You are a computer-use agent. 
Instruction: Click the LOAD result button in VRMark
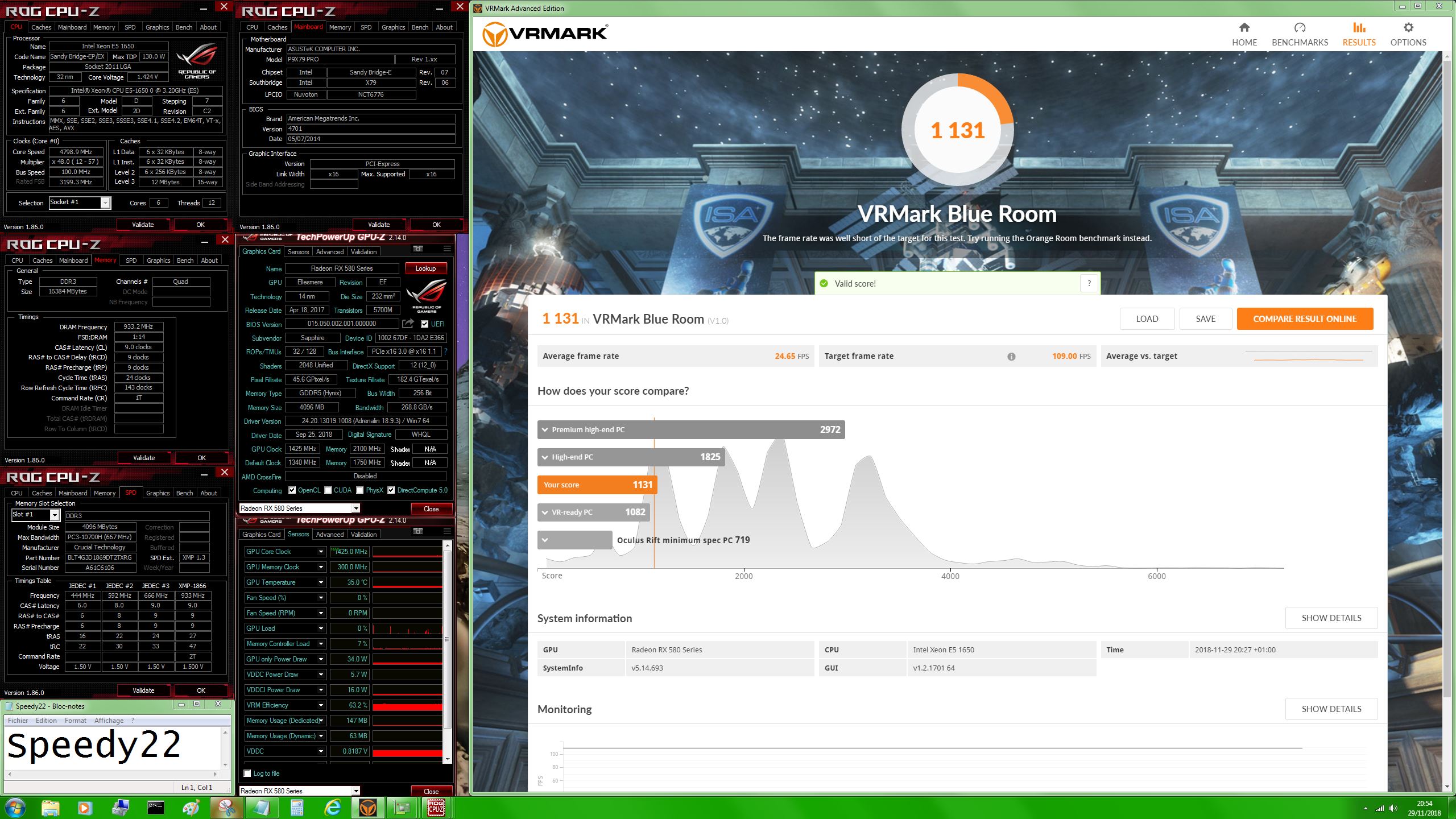tap(1147, 319)
